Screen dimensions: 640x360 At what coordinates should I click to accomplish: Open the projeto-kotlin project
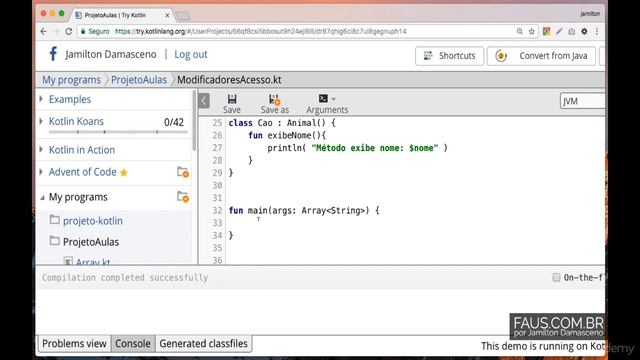(x=93, y=221)
